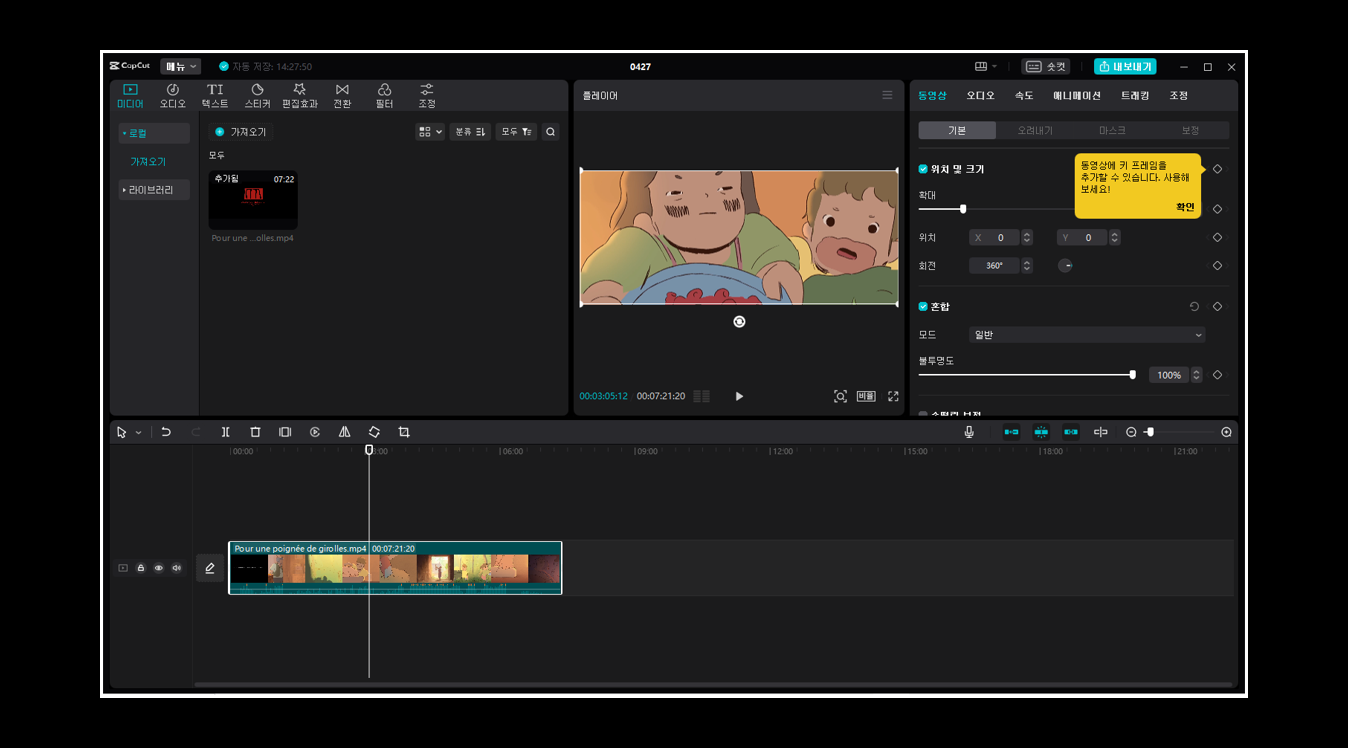Open the 편집효과 (Effects) panel

tap(299, 96)
